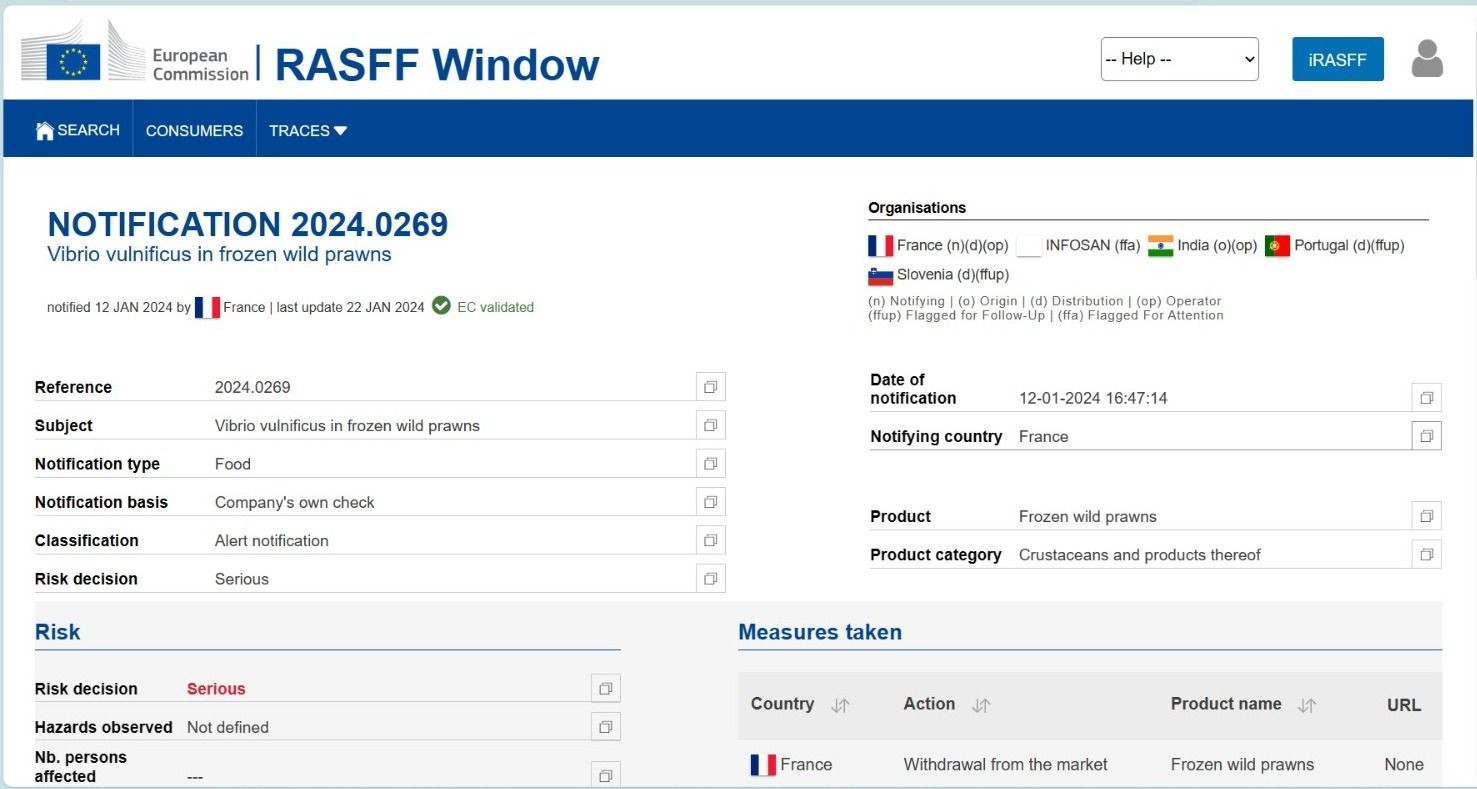
Task: Copy the Reference field value
Action: (710, 387)
